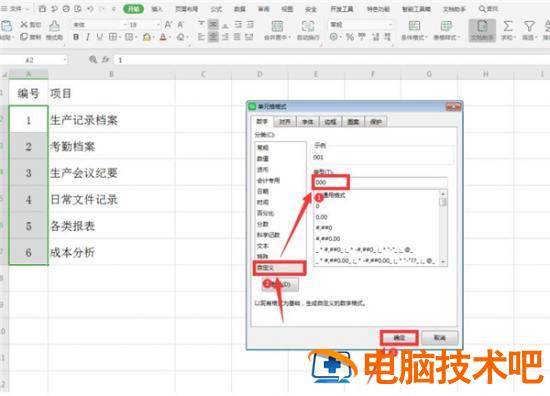Viewport: 550px width, 396px height.
Task: Expand the font color dropdown arrow
Action: pos(169,37)
